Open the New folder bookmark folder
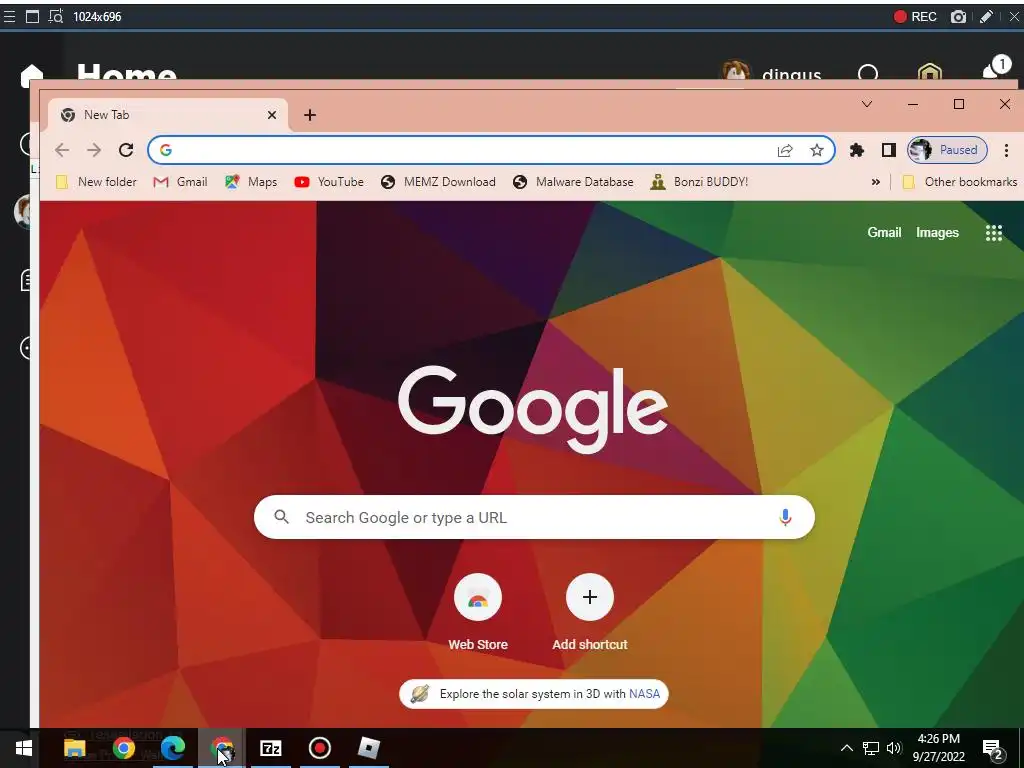The image size is (1024, 768). click(x=96, y=182)
